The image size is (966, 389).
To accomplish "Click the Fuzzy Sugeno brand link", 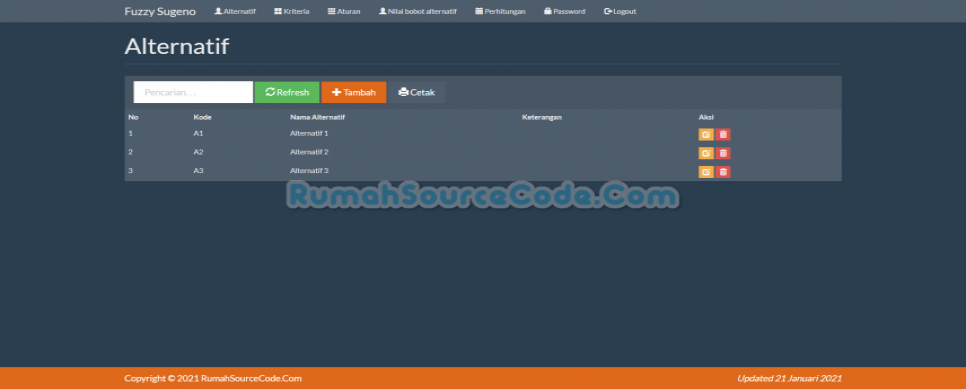I will tap(160, 11).
